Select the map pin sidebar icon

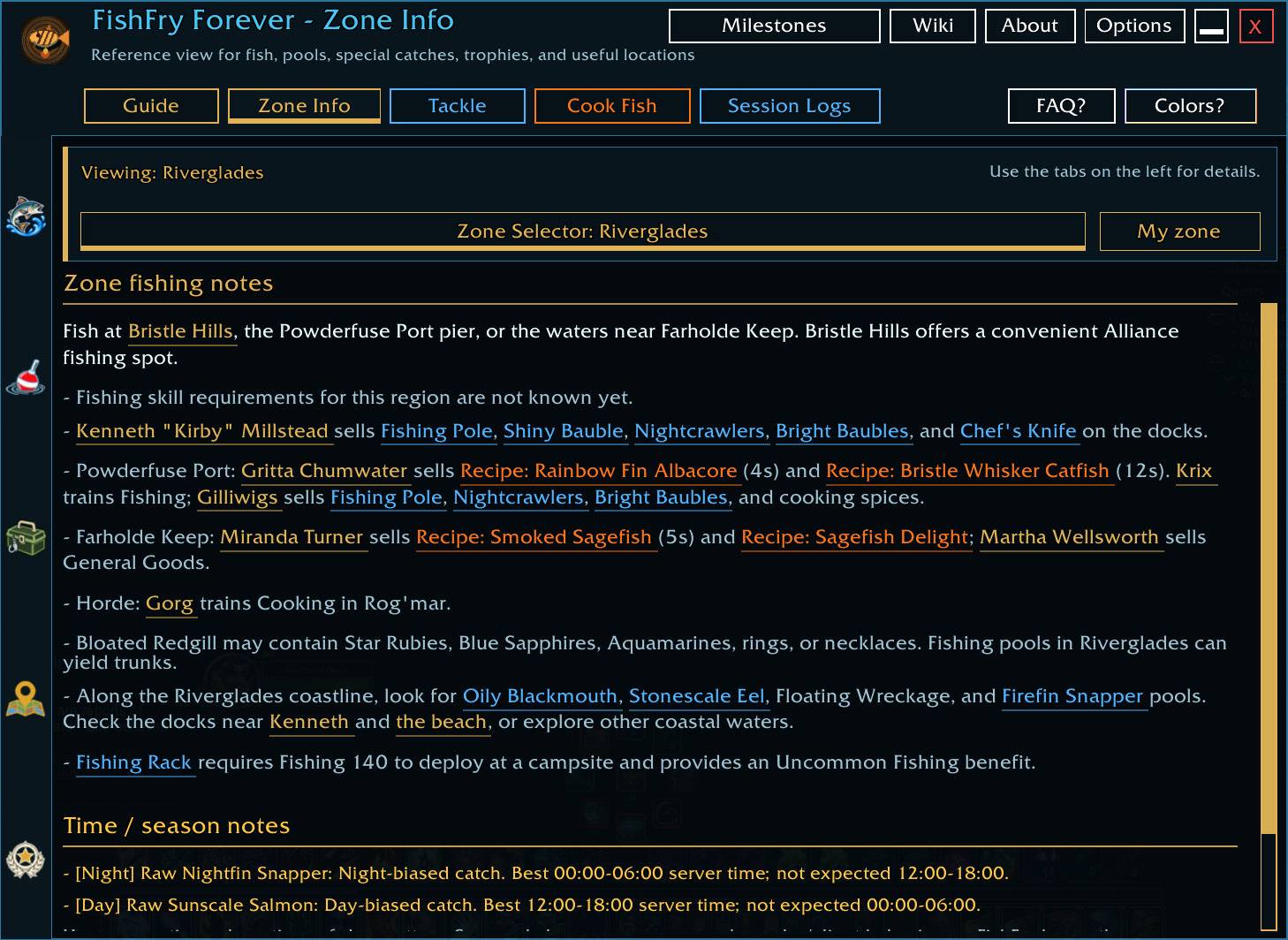pyautogui.click(x=26, y=699)
